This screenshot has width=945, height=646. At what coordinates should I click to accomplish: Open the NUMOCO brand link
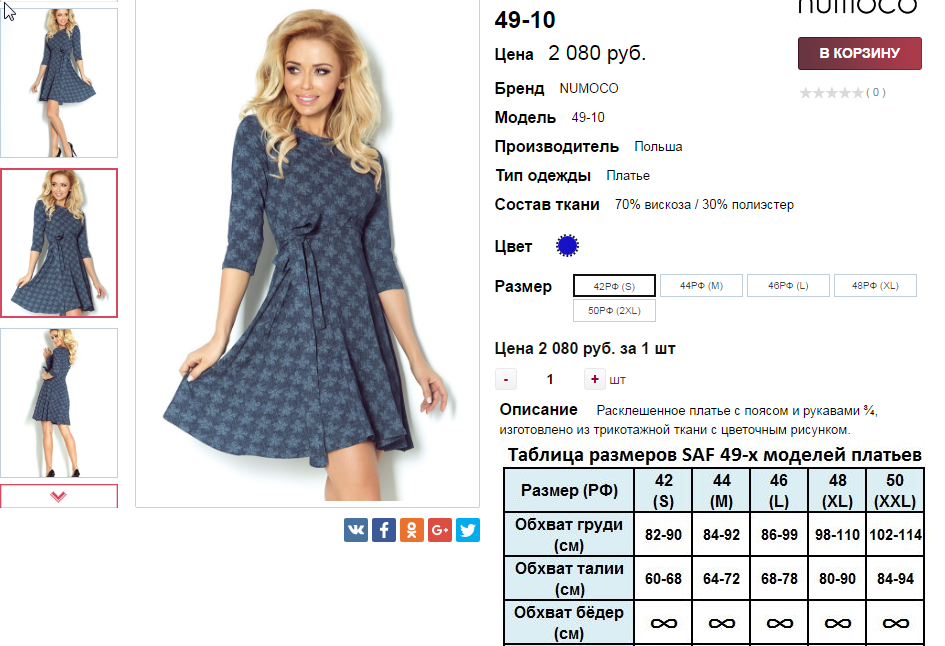[x=589, y=89]
